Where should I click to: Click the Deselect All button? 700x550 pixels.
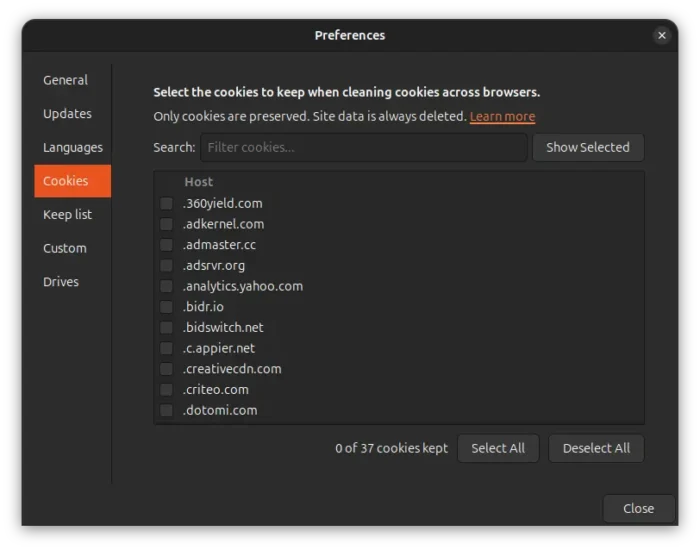pos(596,448)
